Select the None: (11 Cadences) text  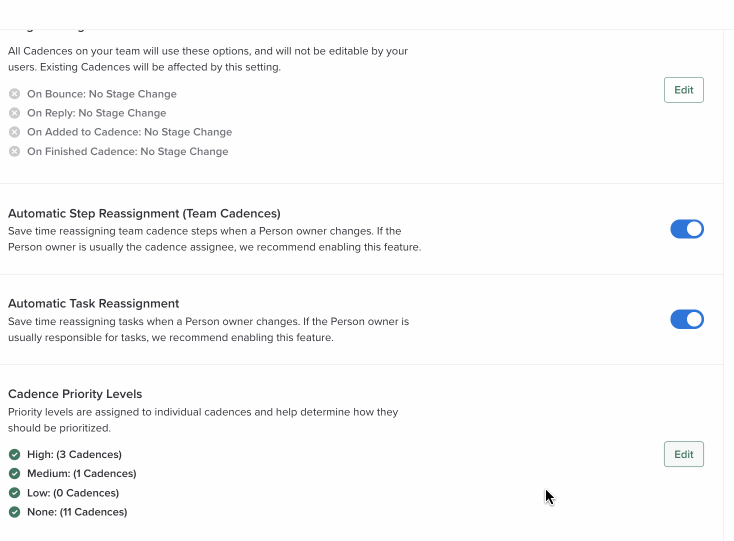coord(77,512)
